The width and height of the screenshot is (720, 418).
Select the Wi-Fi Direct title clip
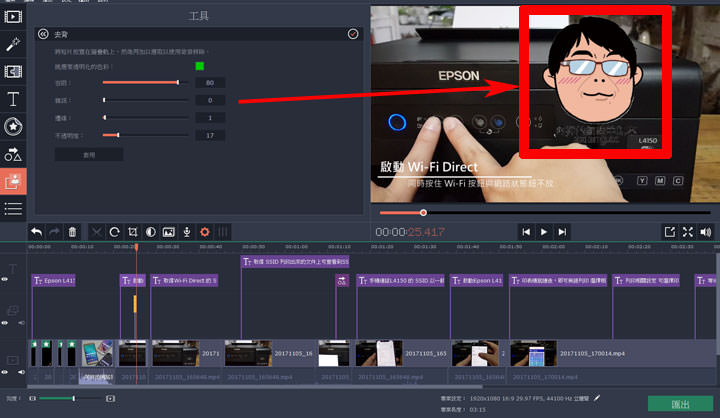[x=185, y=280]
